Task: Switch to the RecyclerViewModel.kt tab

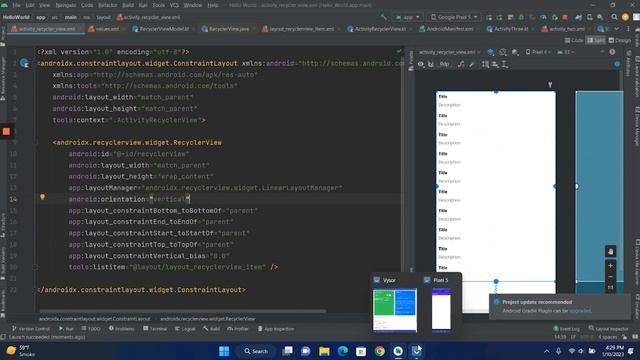Action: (x=161, y=29)
